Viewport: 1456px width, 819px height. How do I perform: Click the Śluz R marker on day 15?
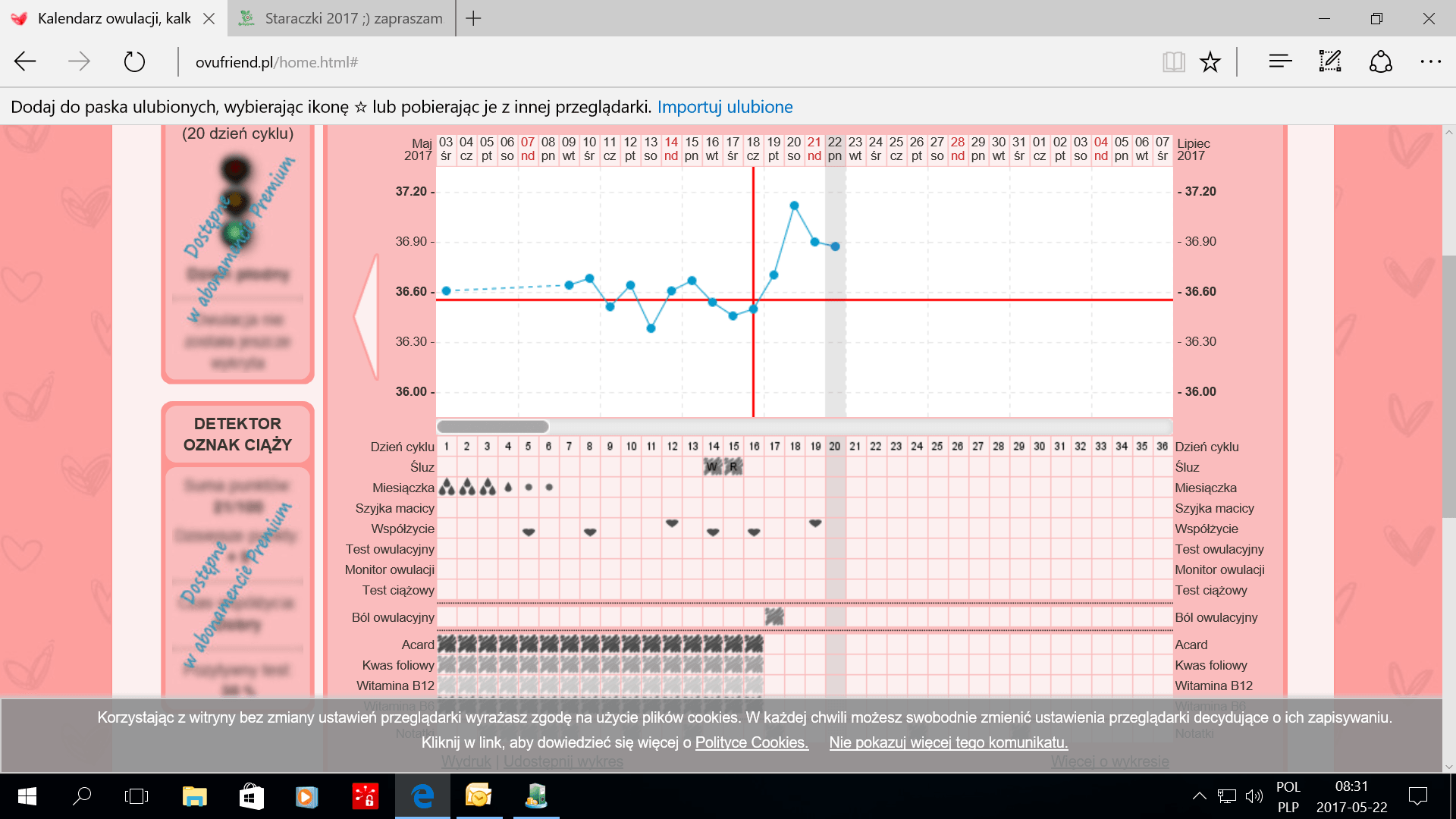coord(733,467)
